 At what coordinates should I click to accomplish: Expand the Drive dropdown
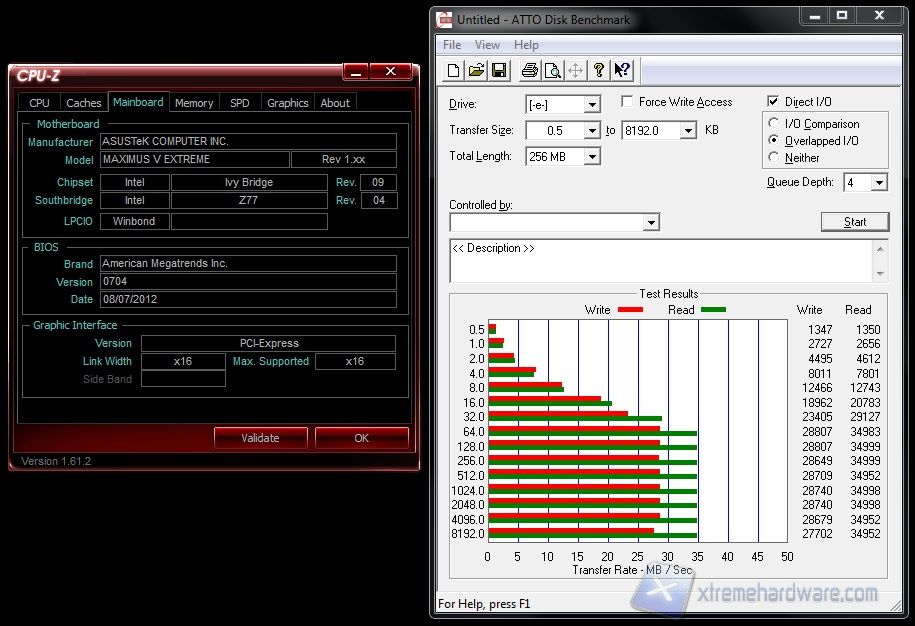point(592,105)
